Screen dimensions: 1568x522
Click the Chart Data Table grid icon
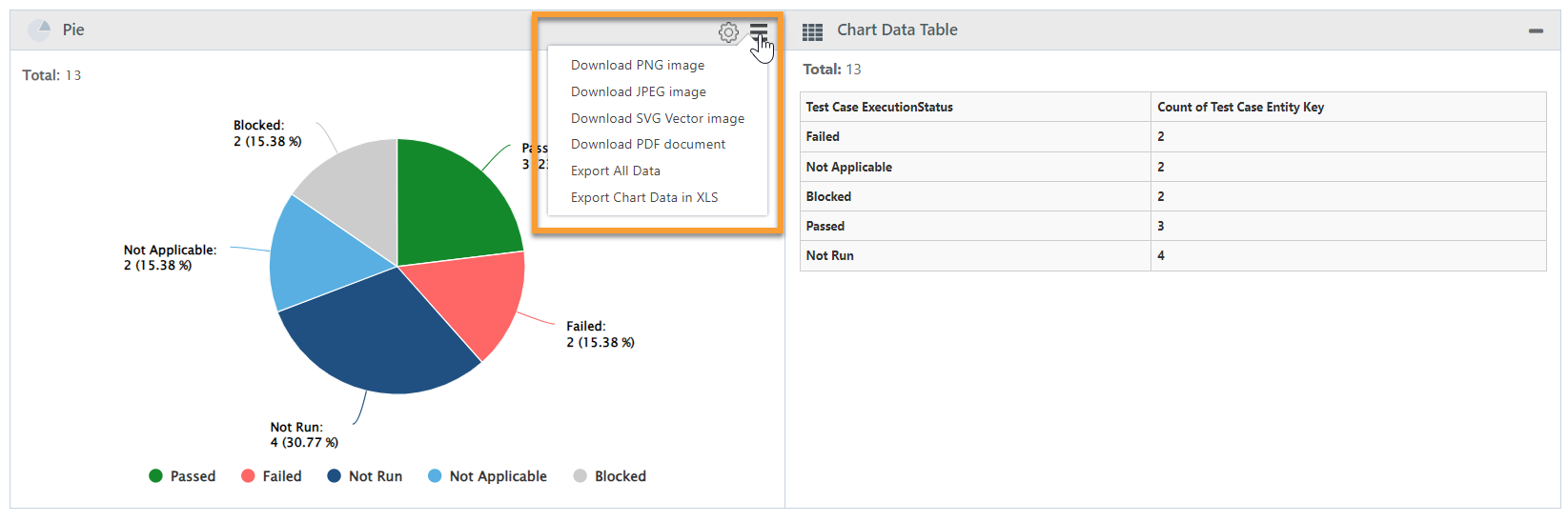point(812,32)
